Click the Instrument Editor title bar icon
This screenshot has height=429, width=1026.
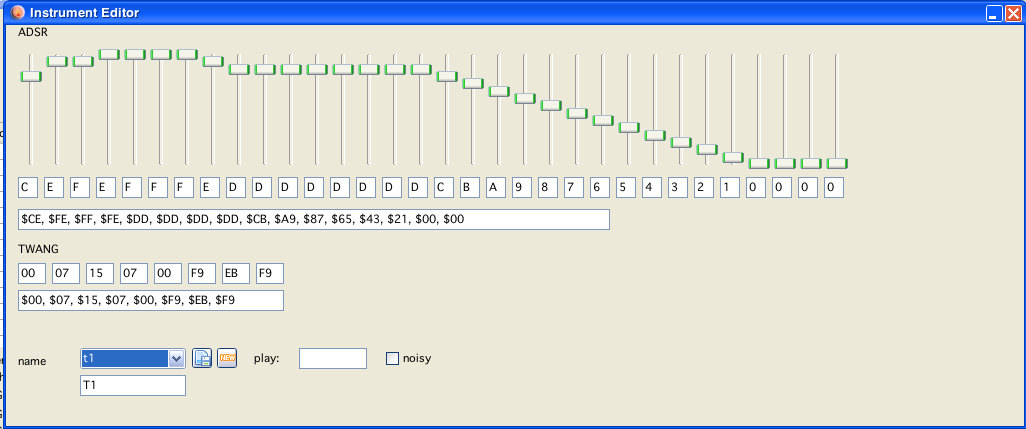(x=17, y=13)
